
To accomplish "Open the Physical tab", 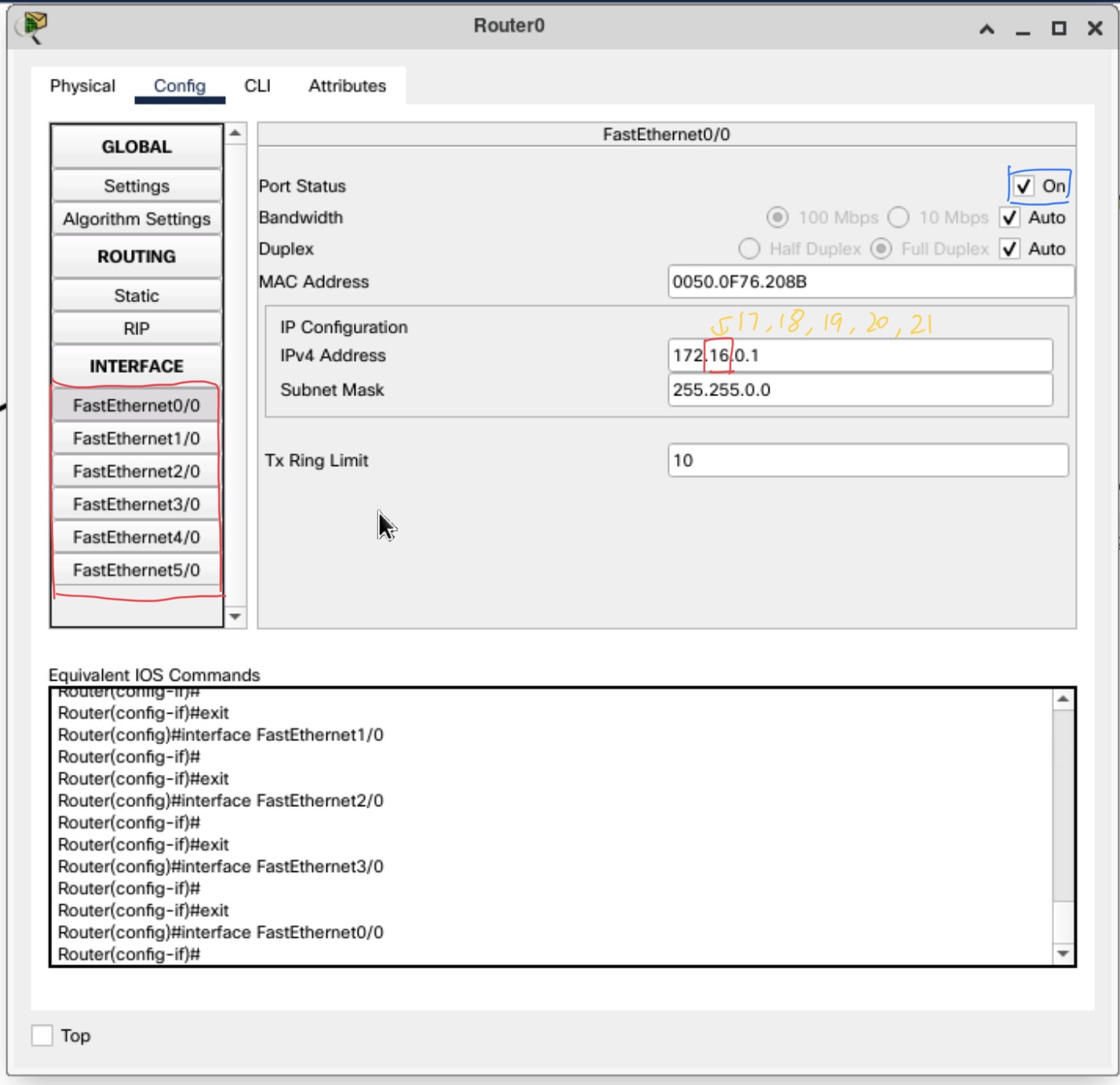I will (82, 86).
